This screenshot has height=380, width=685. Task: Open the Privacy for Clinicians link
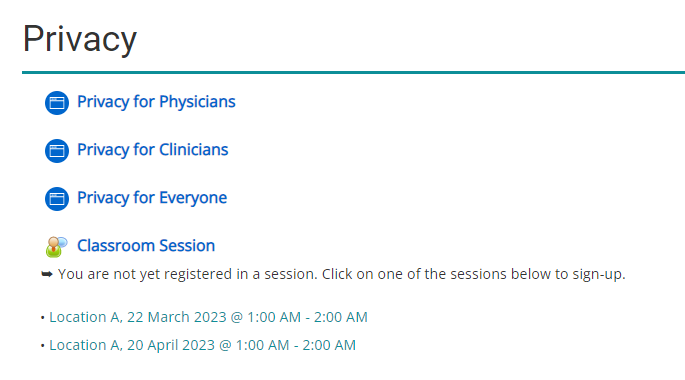pos(152,150)
